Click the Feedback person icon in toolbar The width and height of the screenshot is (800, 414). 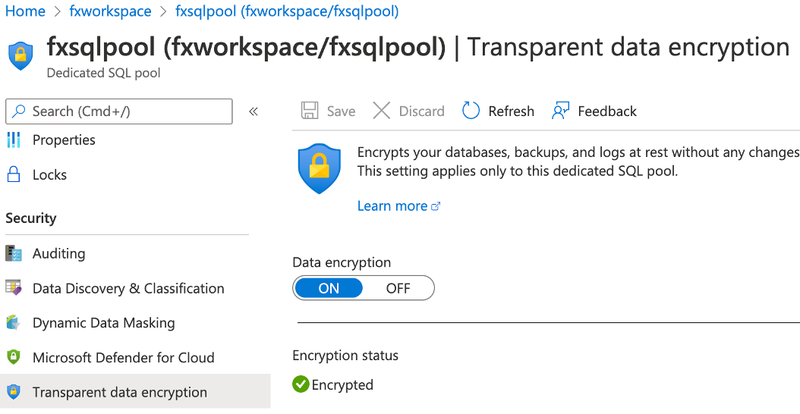pos(560,111)
